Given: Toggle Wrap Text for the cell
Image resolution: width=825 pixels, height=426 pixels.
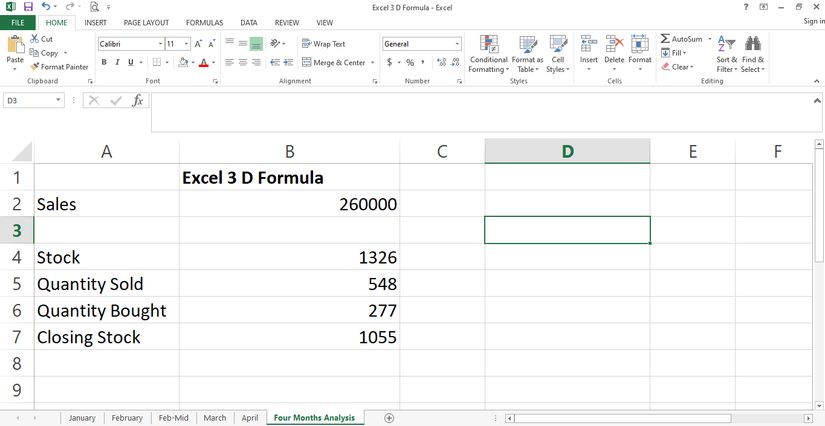Looking at the screenshot, I should click(x=323, y=44).
